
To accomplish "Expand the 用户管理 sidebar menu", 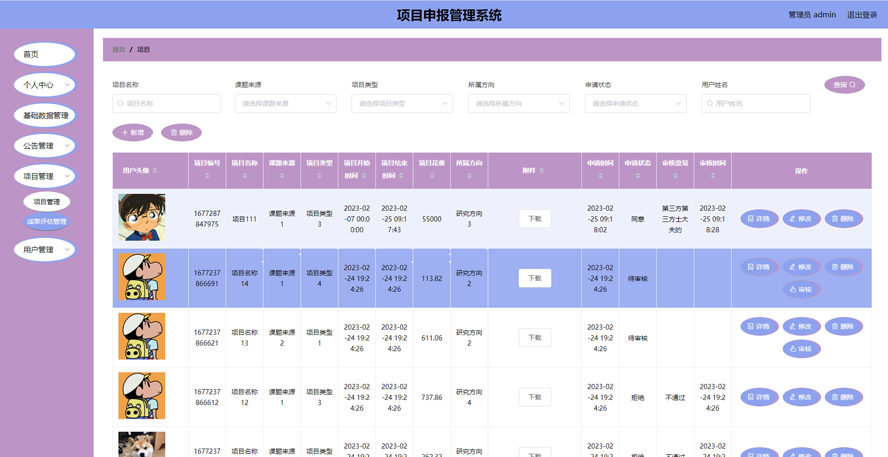I will coord(45,249).
